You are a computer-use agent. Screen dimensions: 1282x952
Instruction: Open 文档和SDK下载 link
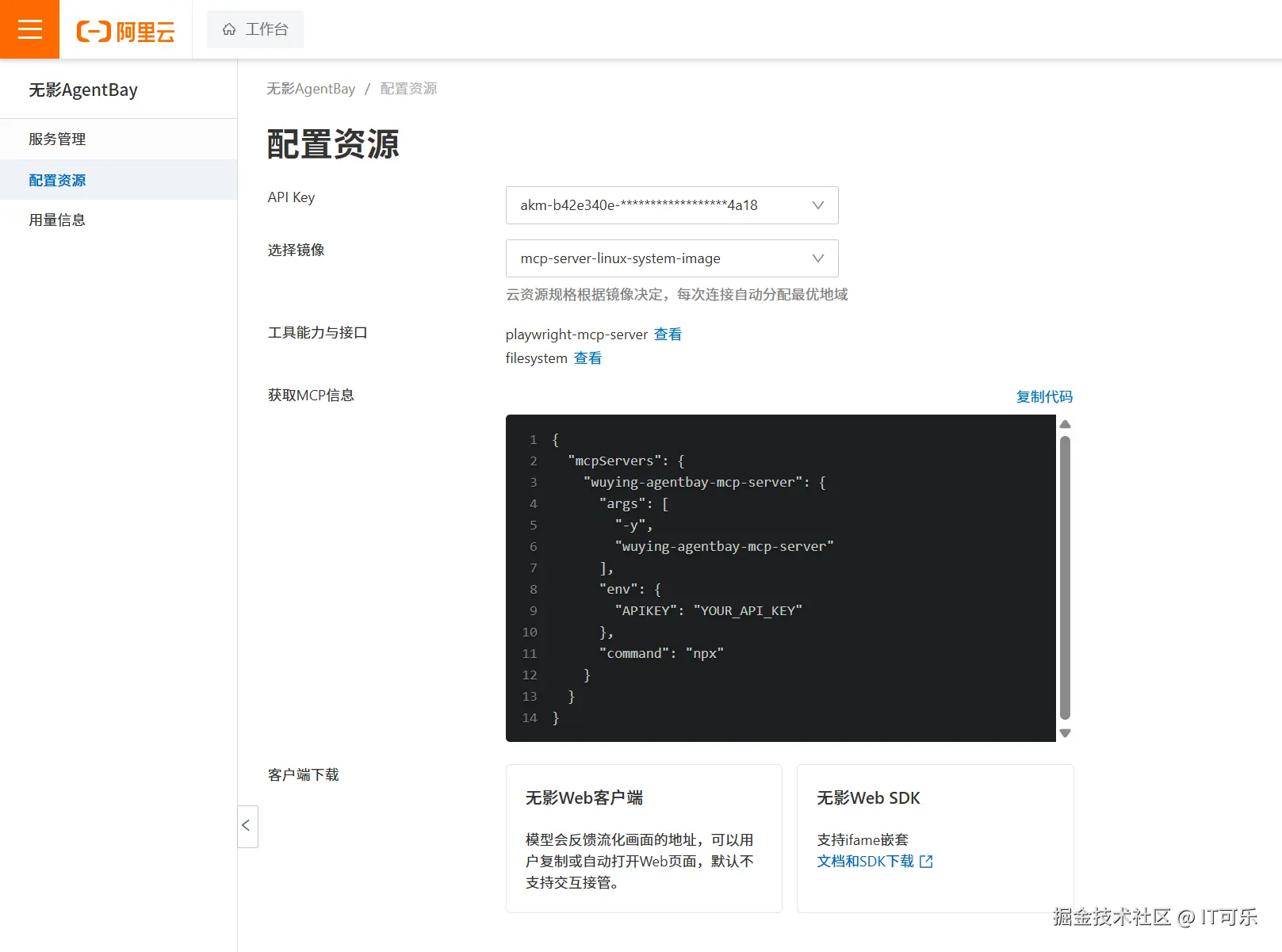866,862
